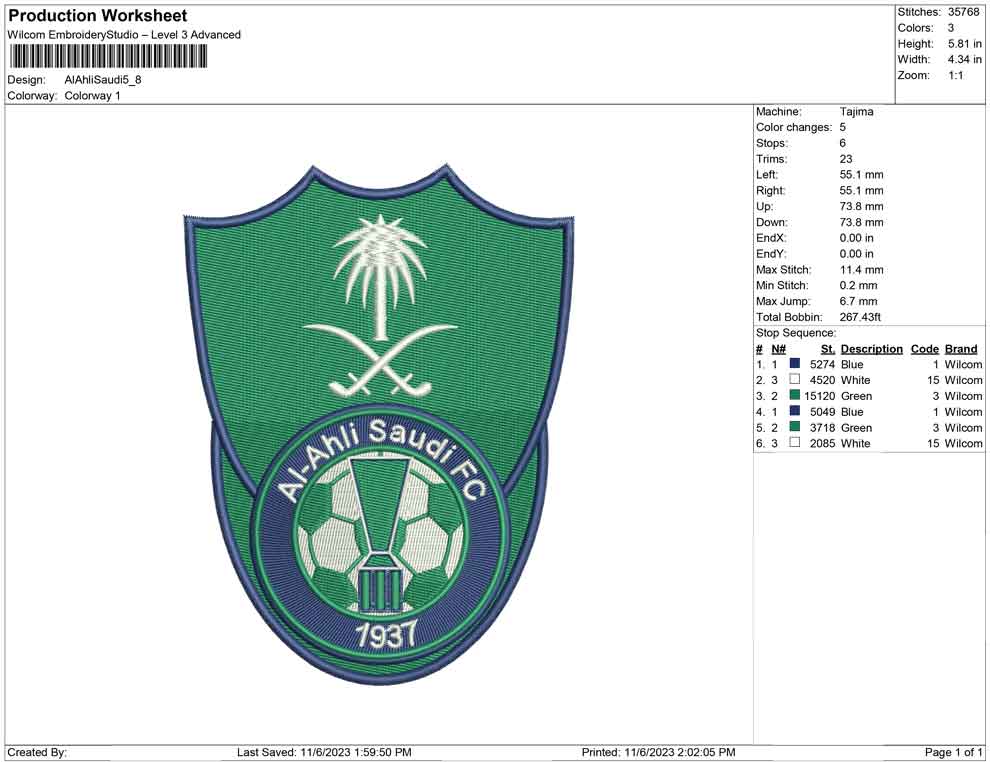
Task: Click the green swatch in stop row 5
Action: (795, 427)
